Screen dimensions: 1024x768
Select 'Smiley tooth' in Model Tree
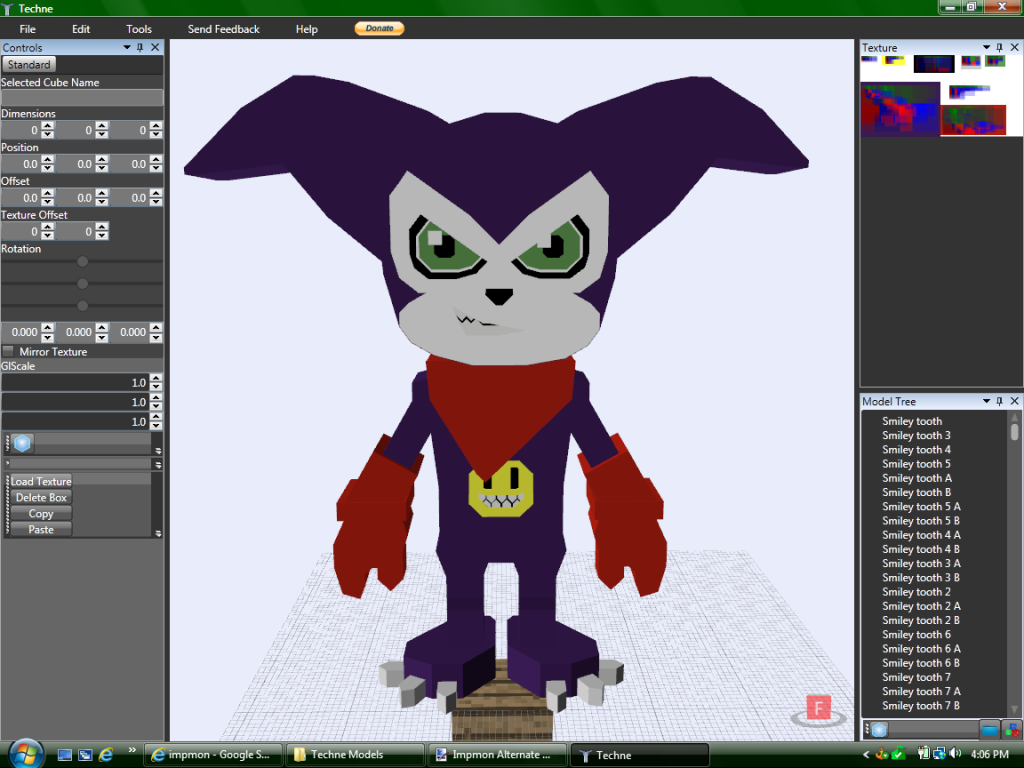[x=912, y=421]
